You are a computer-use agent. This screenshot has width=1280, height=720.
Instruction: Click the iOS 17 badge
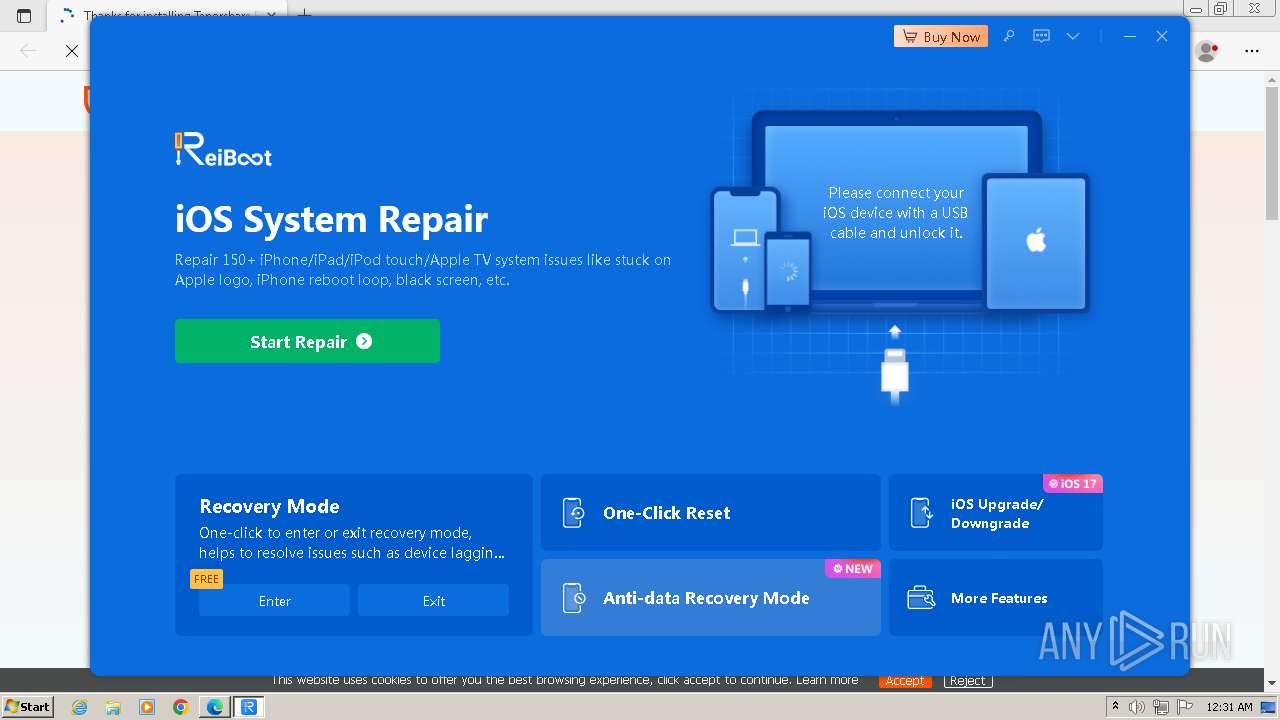pos(1073,483)
